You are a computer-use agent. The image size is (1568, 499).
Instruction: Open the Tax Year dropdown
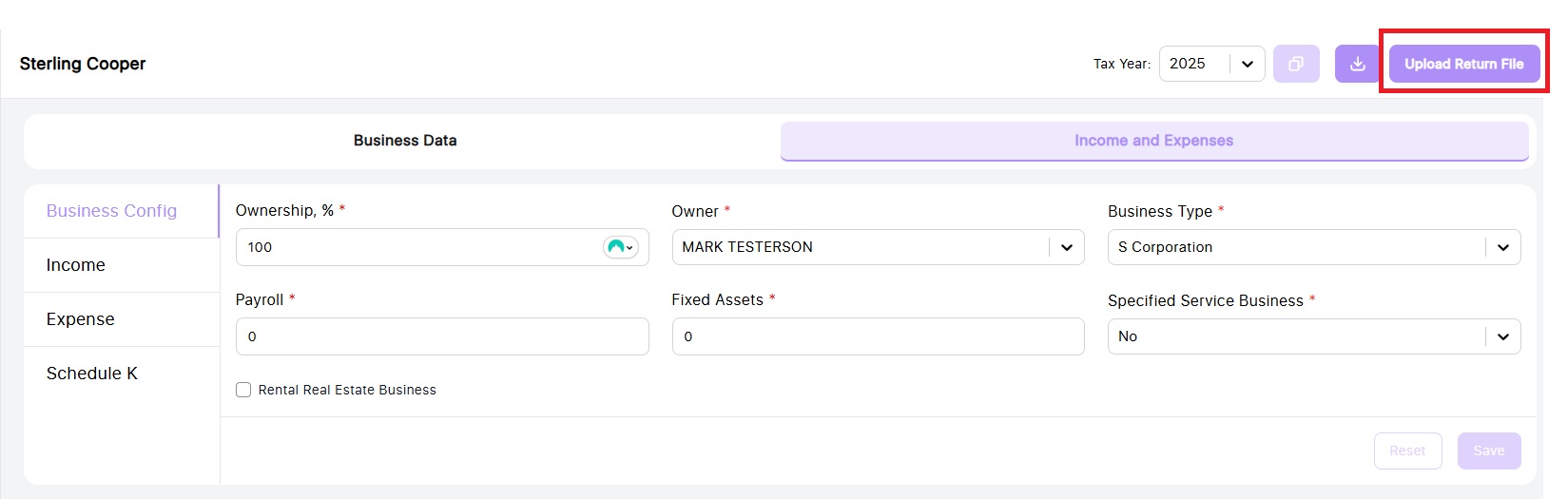1247,64
